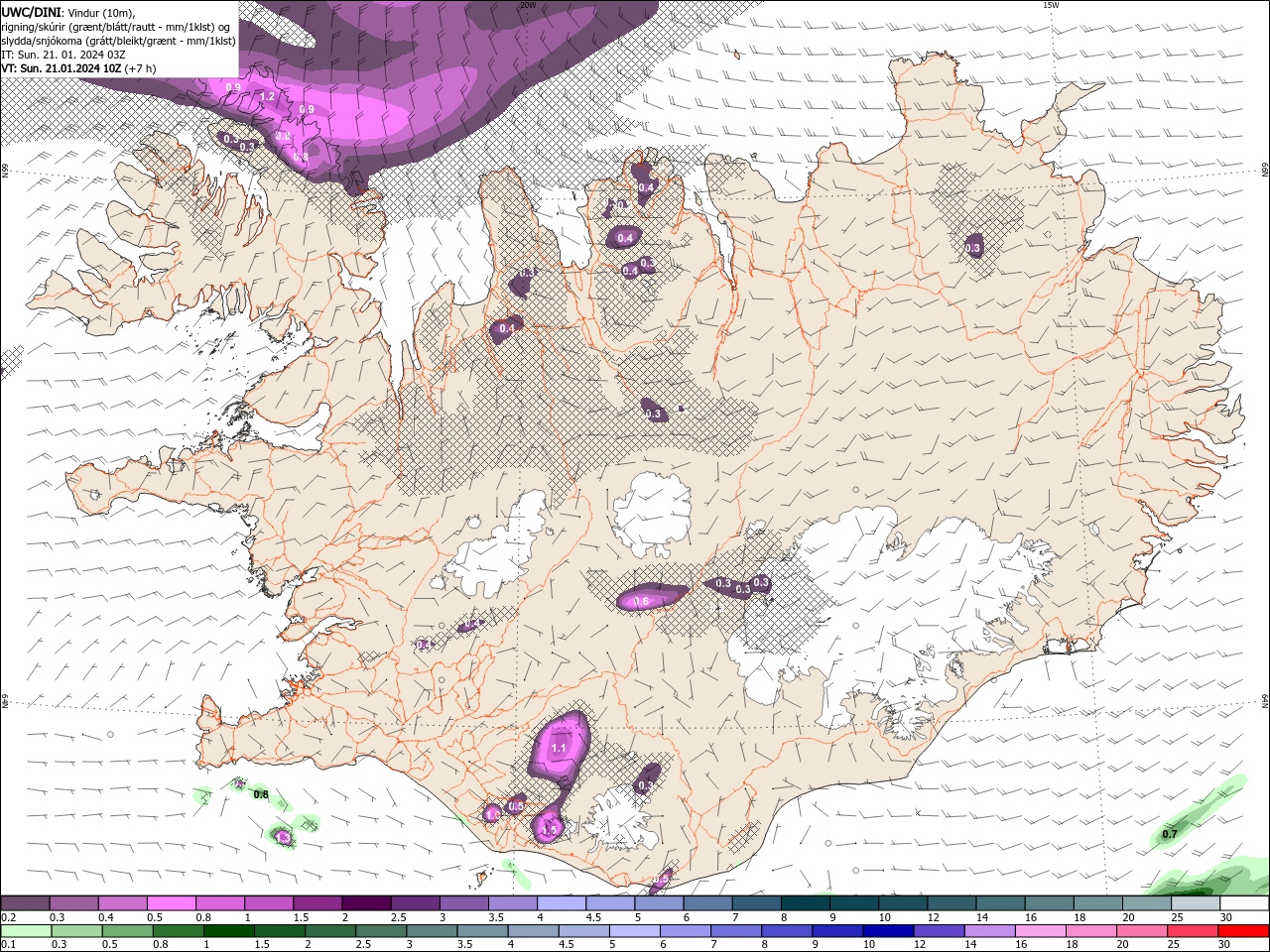Screen dimensions: 1270x952
Task: Select the '66N' latitude label on the right edge
Action: pyautogui.click(x=1265, y=170)
